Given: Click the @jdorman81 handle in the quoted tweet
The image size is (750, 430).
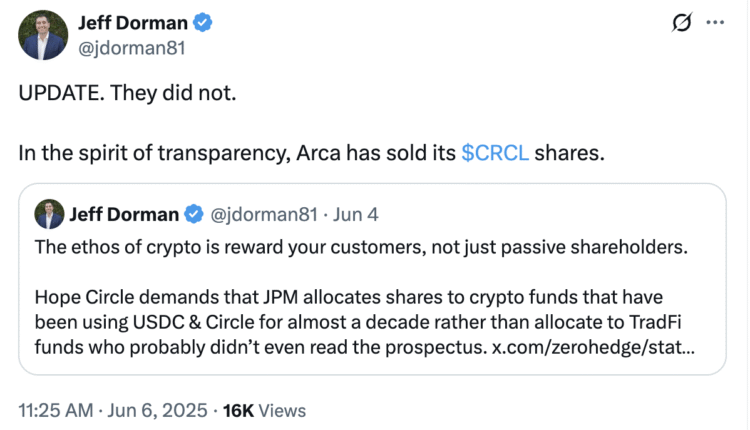Looking at the screenshot, I should coord(261,214).
